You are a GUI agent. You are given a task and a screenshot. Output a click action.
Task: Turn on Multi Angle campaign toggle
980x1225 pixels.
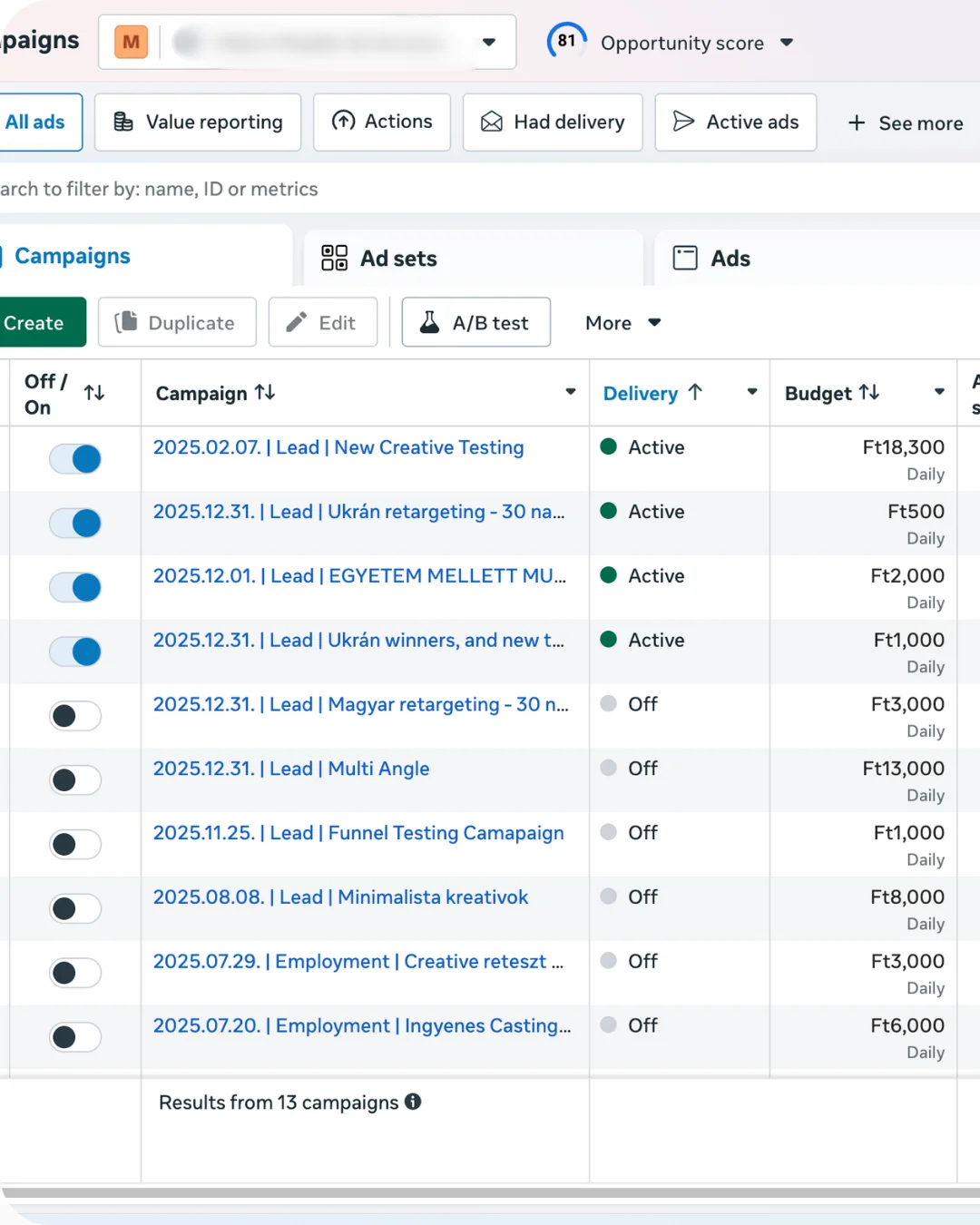click(75, 780)
